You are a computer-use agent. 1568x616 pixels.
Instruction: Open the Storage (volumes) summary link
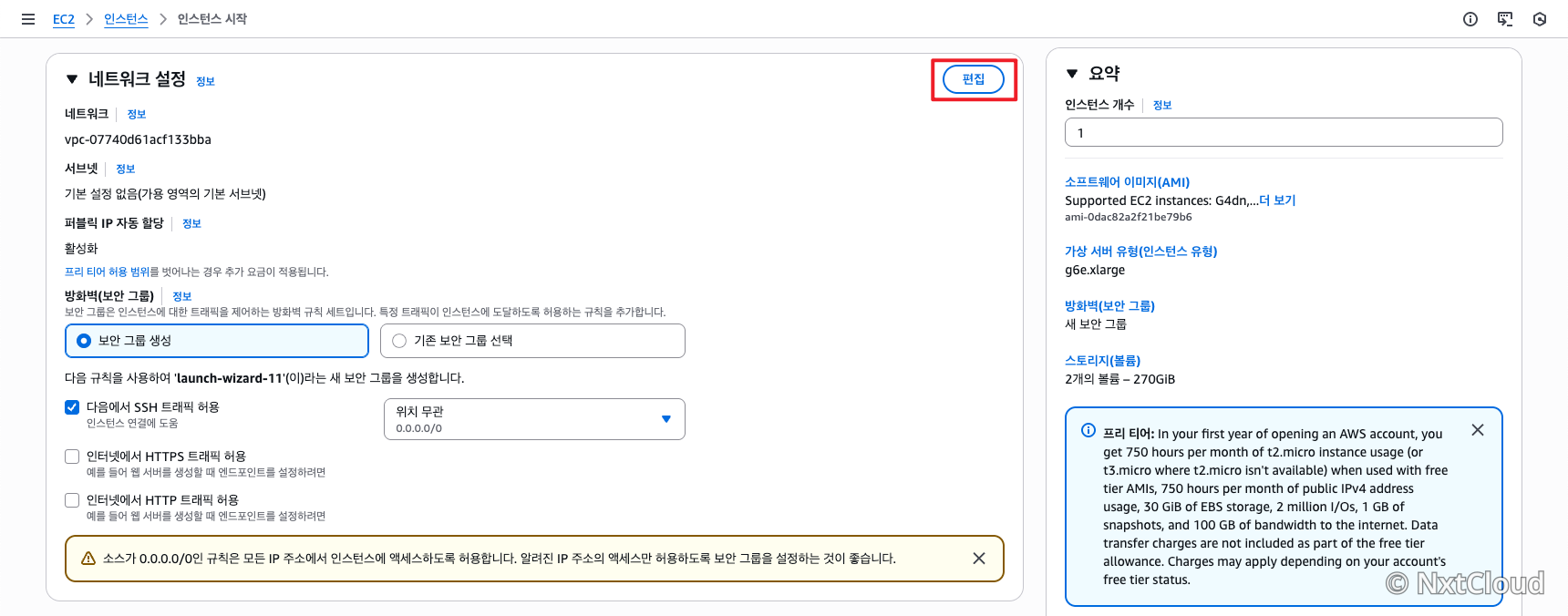1103,361
